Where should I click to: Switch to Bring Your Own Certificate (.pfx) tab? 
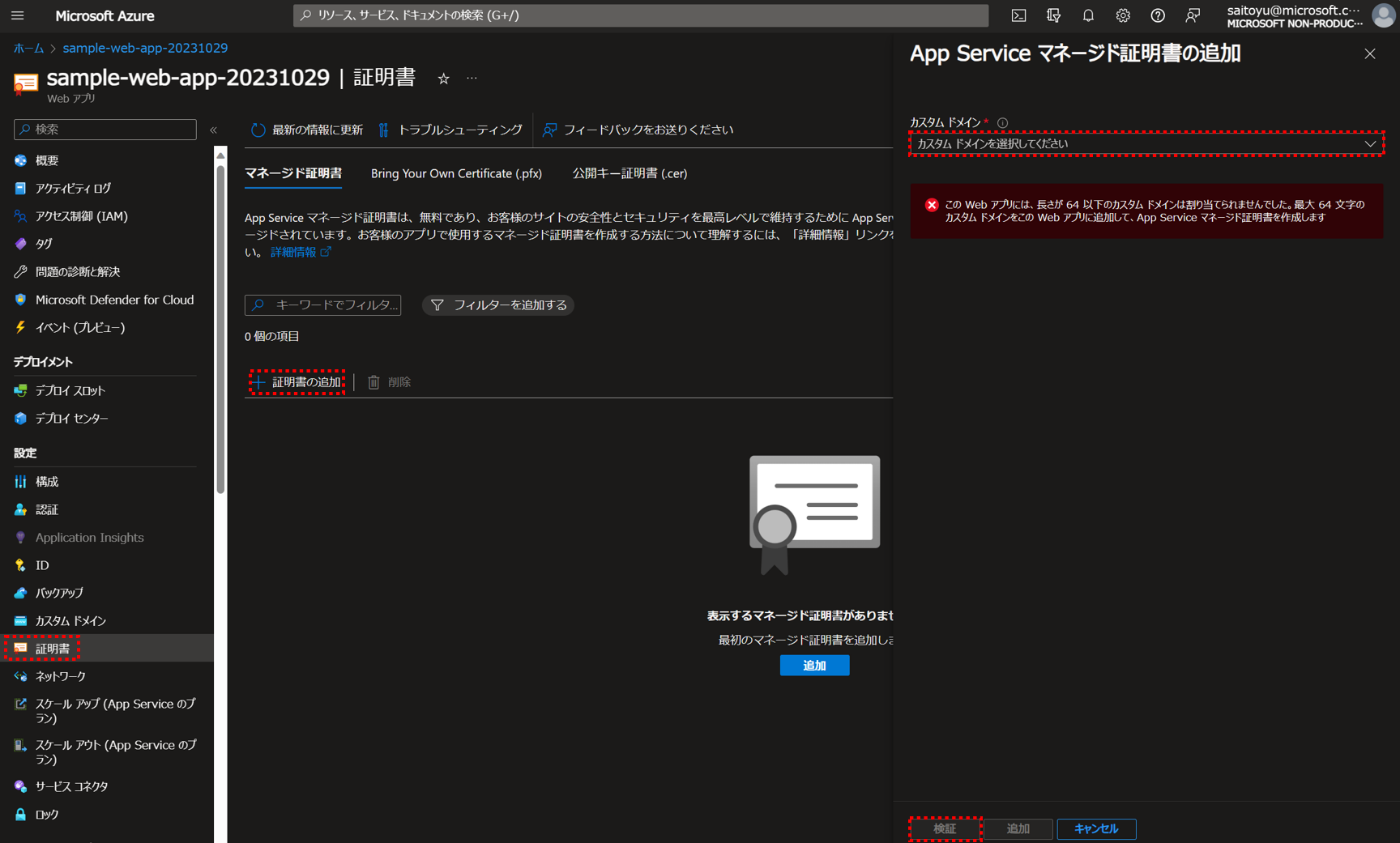[x=456, y=173]
